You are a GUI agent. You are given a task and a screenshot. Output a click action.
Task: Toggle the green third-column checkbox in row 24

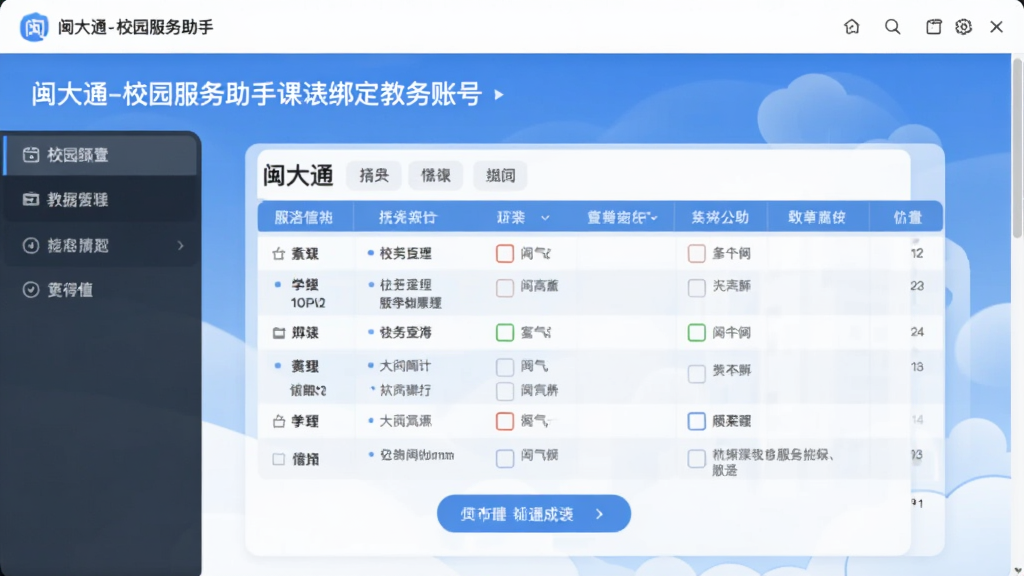point(505,332)
